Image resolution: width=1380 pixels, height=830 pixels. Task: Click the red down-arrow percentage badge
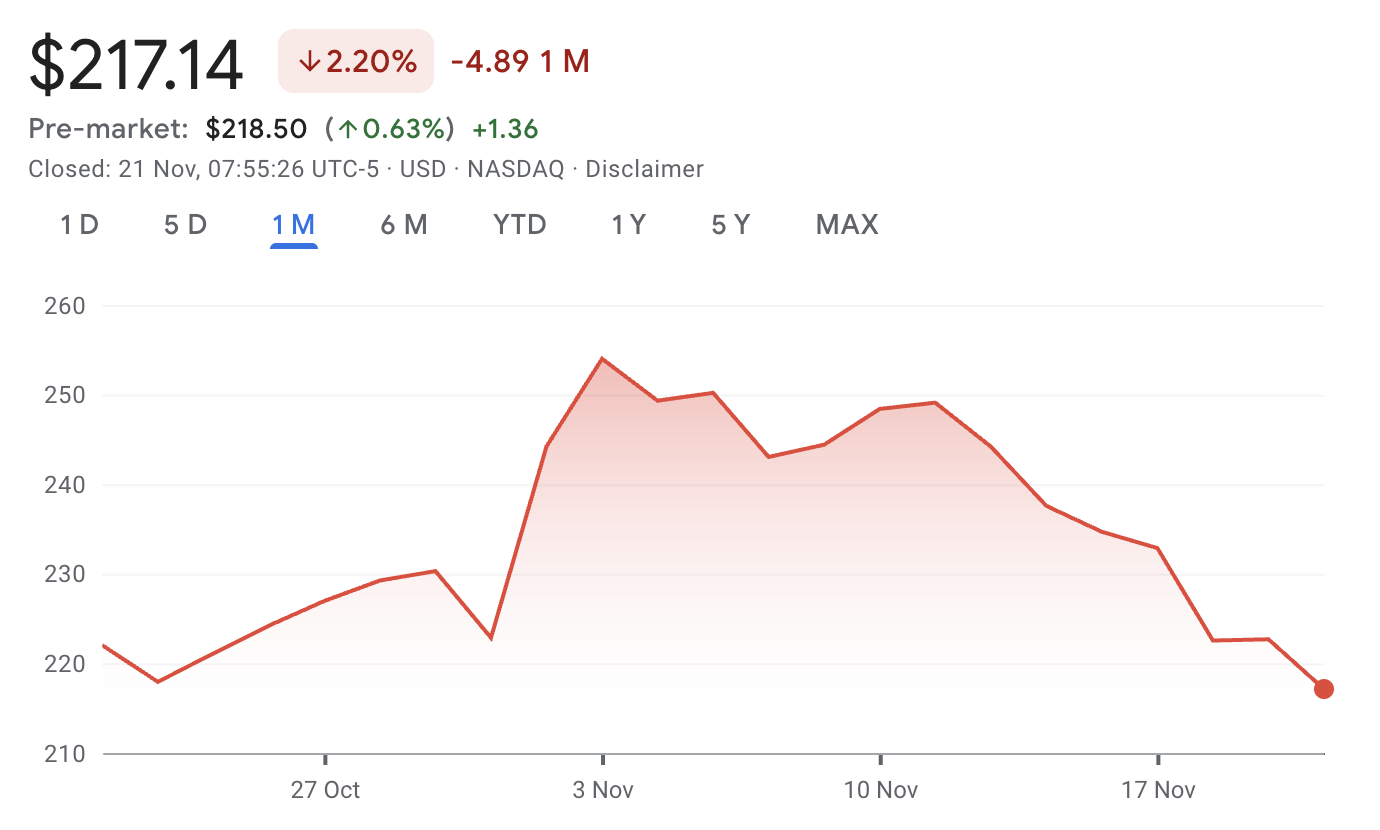[x=355, y=61]
